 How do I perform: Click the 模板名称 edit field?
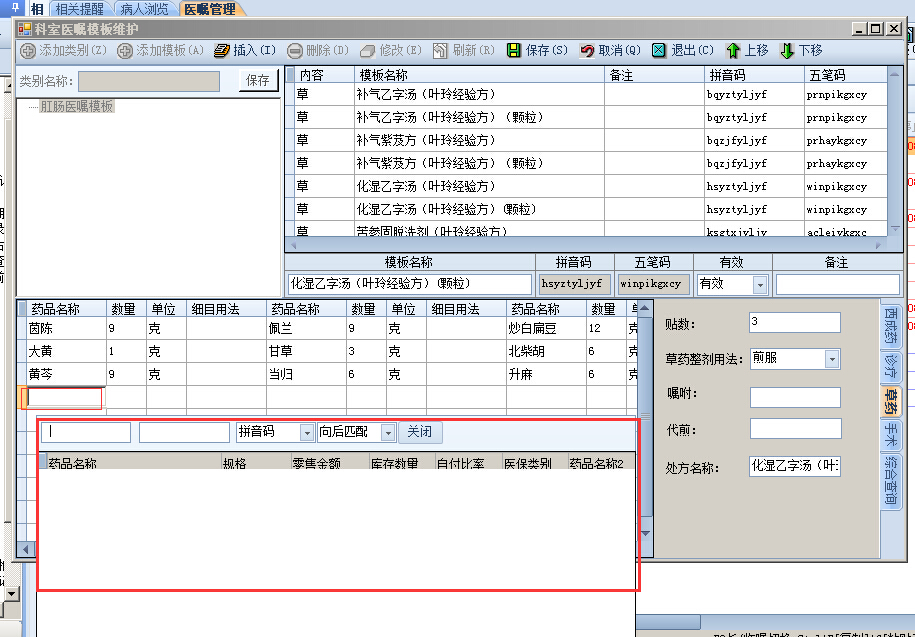(x=410, y=284)
